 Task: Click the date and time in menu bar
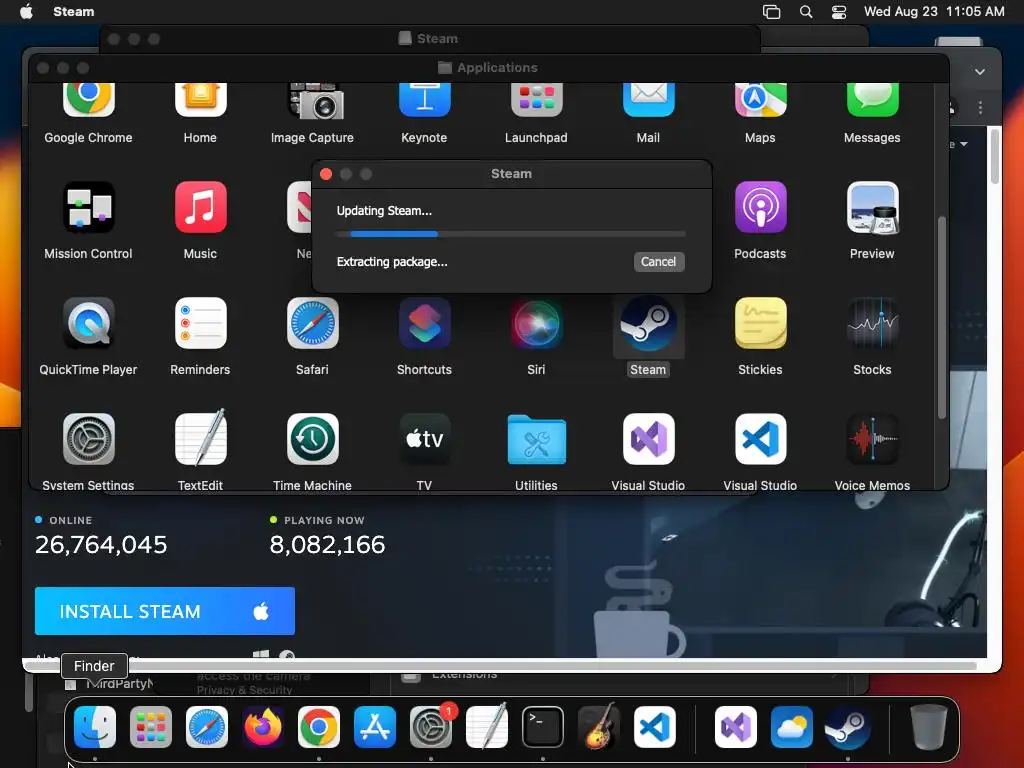[934, 12]
